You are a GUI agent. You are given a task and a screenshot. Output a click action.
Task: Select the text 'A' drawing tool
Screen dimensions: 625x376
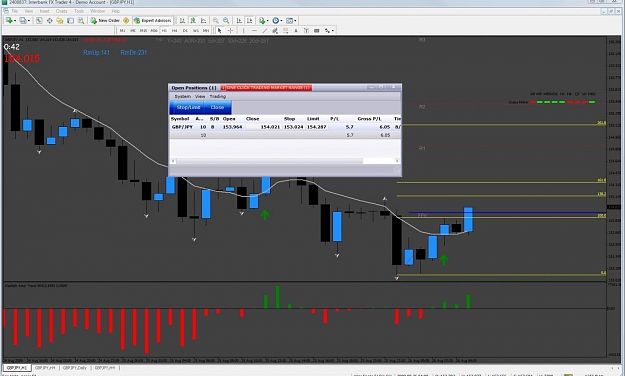tap(296, 30)
